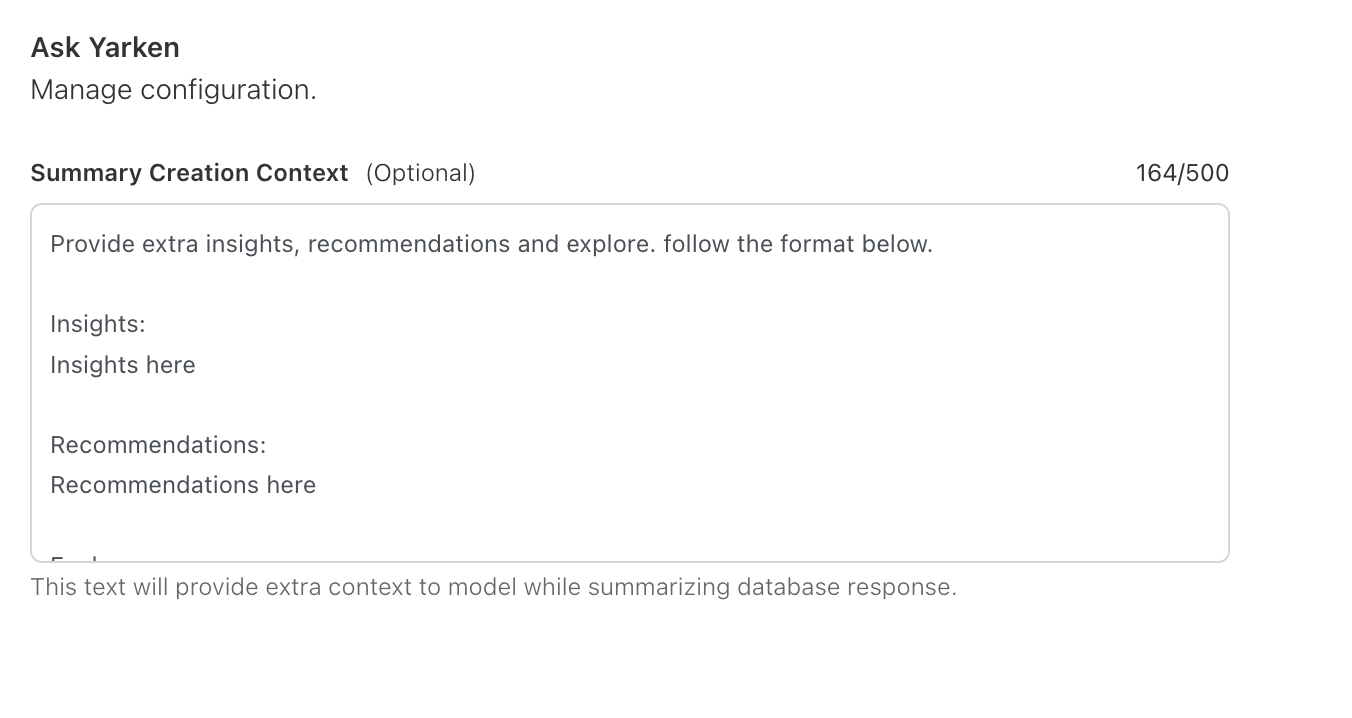Click the 164/500 character counter

tap(1182, 173)
